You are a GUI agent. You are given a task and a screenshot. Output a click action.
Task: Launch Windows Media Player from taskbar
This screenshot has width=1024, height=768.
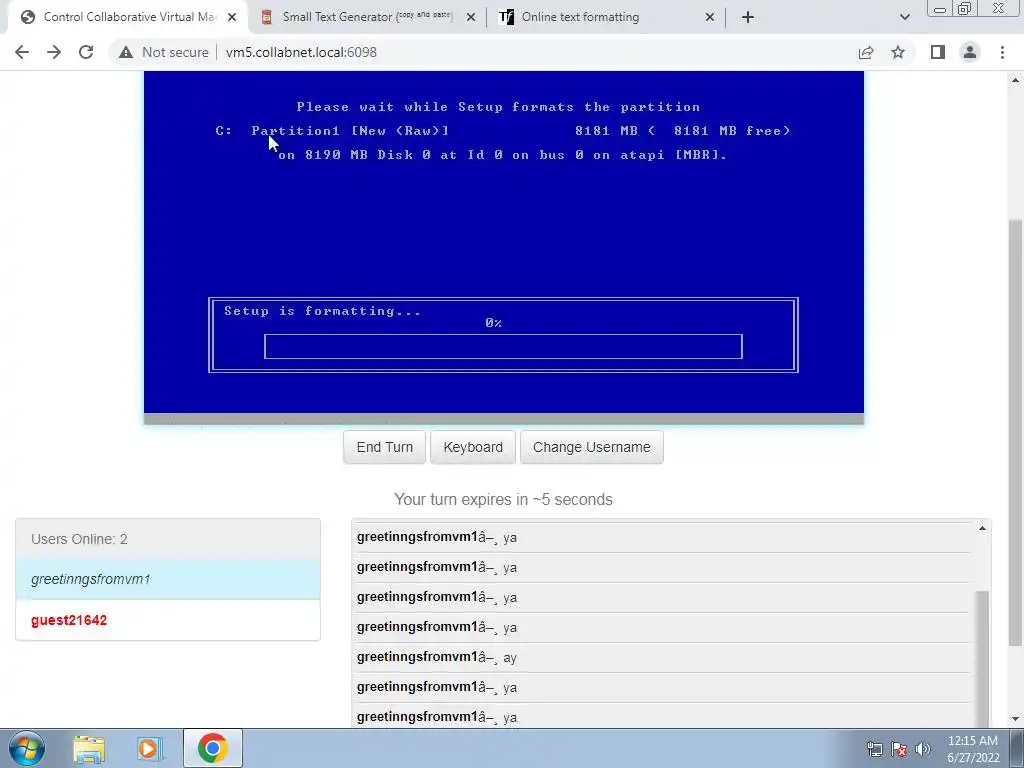tap(150, 748)
